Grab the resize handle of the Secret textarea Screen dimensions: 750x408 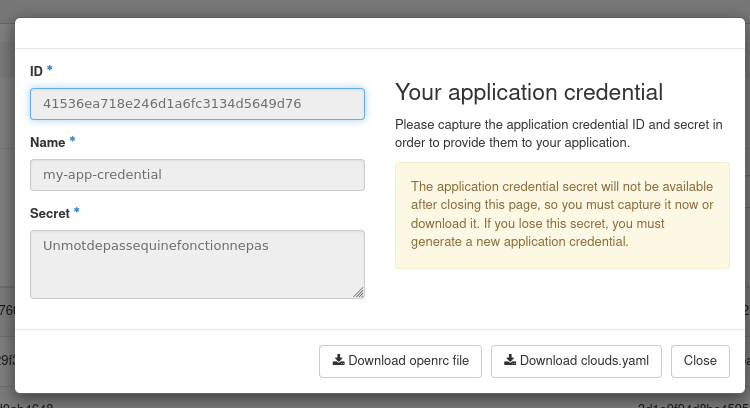[359, 293]
